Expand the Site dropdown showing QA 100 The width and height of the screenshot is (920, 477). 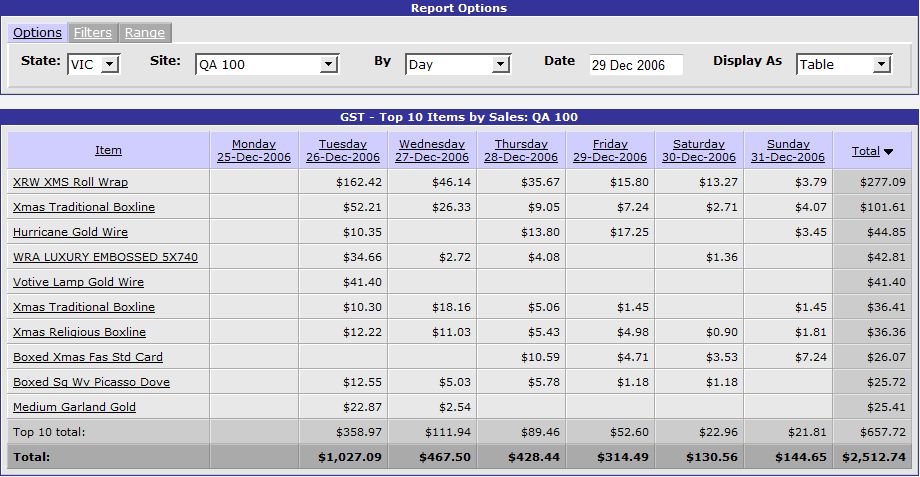tap(267, 64)
